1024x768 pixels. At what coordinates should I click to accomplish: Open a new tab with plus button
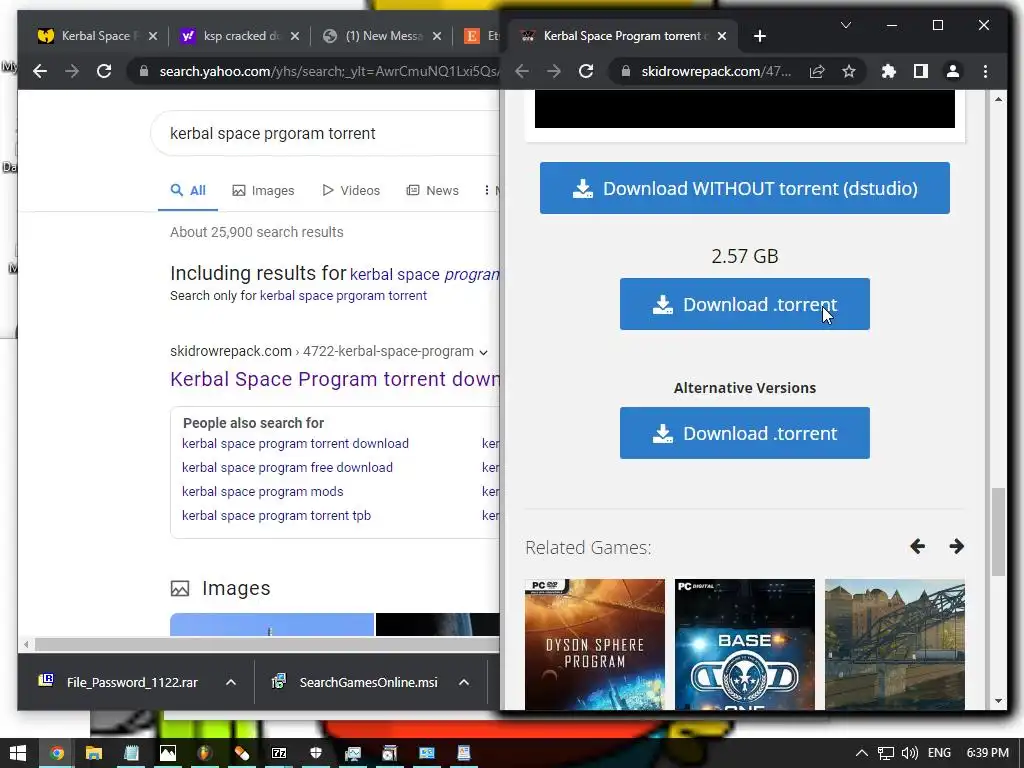click(x=760, y=36)
